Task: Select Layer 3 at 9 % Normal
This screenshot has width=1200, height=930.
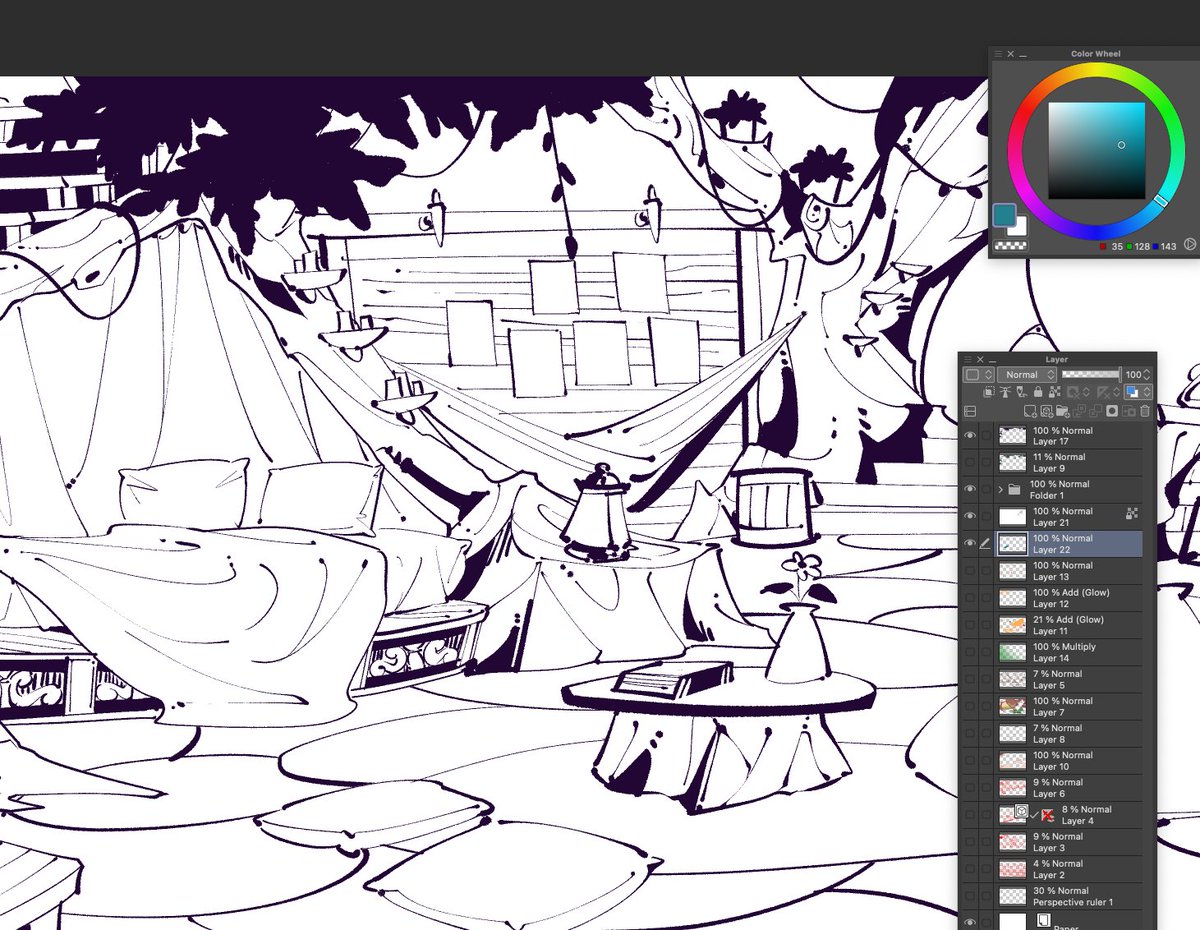Action: point(1070,842)
